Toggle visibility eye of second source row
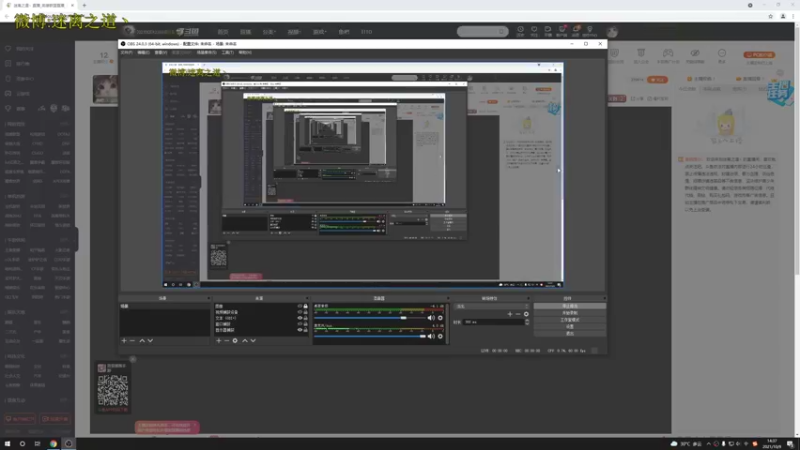The width and height of the screenshot is (800, 450). click(299, 312)
